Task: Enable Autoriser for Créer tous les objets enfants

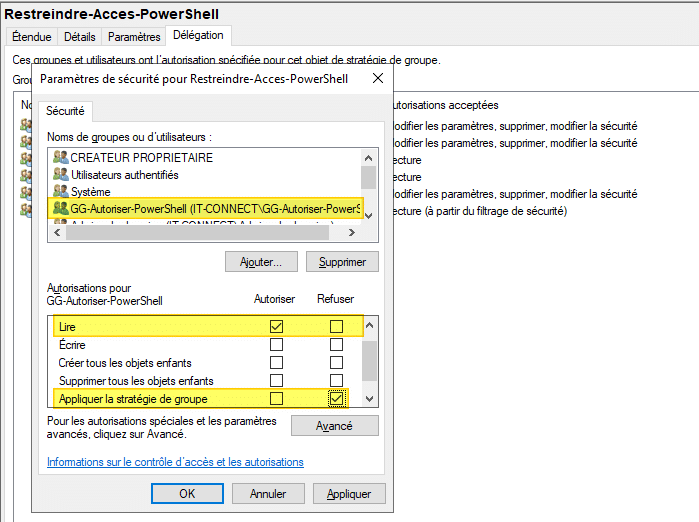Action: pyautogui.click(x=277, y=362)
